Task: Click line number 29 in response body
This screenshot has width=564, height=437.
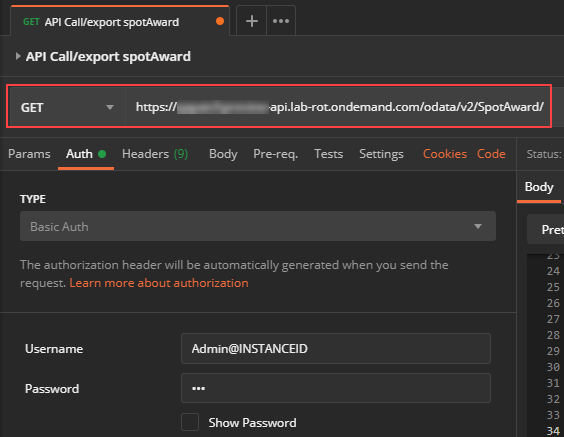Action: (x=553, y=351)
